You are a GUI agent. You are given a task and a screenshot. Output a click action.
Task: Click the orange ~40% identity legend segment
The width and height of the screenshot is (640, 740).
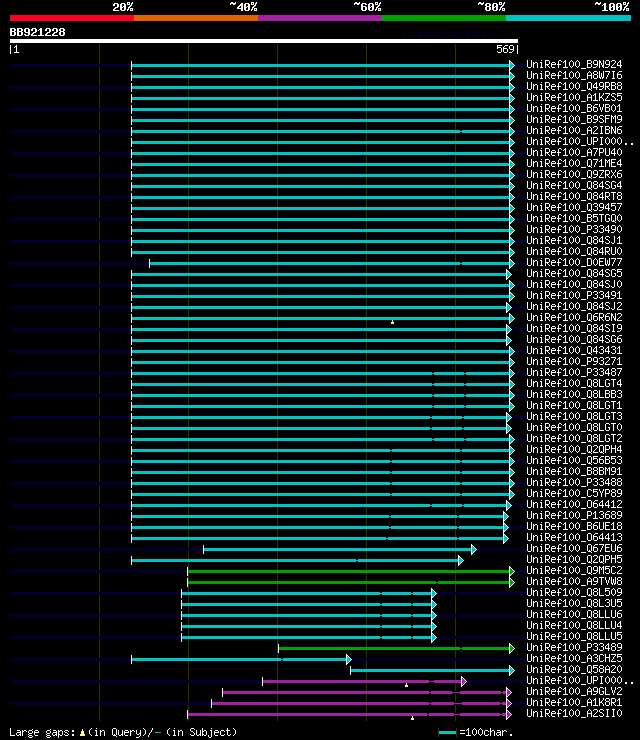(196, 18)
